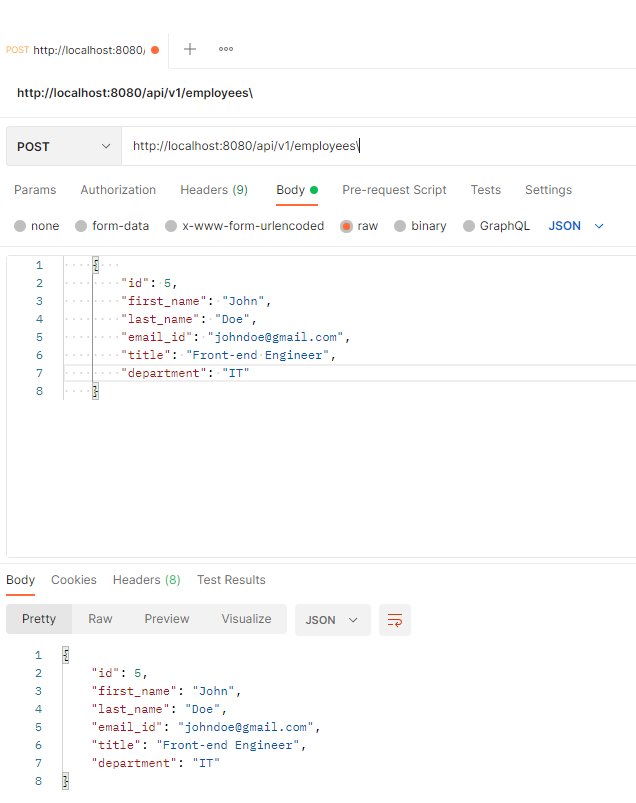Click the request URL input field
Viewport: 636px width, 803px height.
[x=300, y=145]
